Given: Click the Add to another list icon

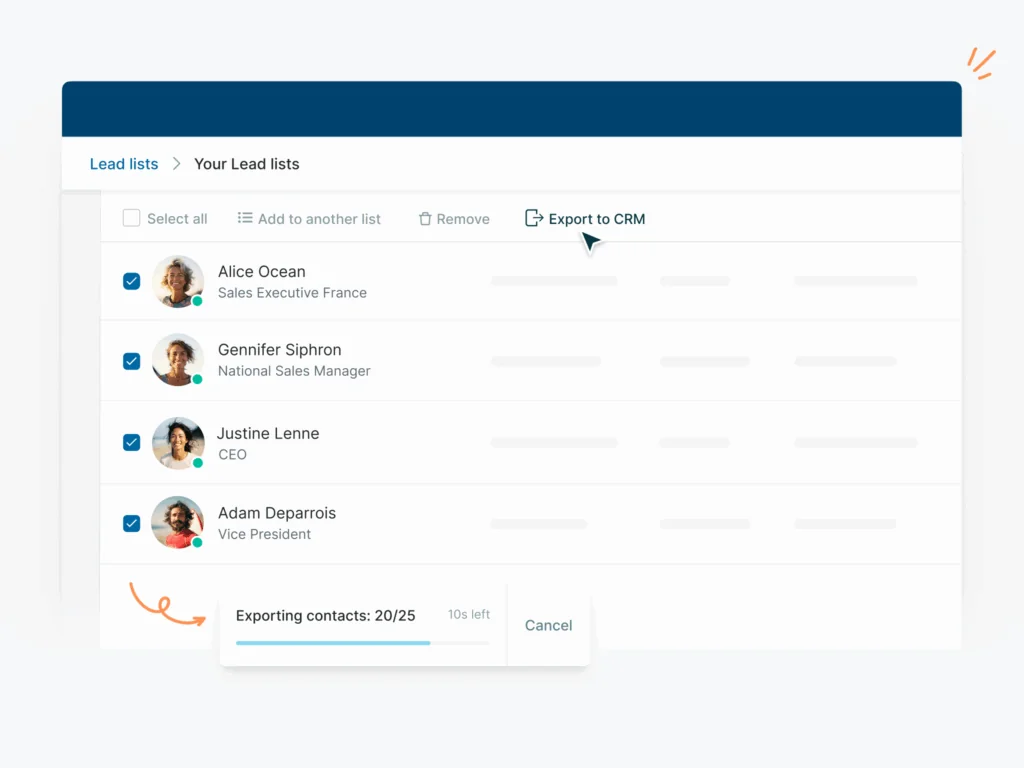Looking at the screenshot, I should click(x=245, y=218).
